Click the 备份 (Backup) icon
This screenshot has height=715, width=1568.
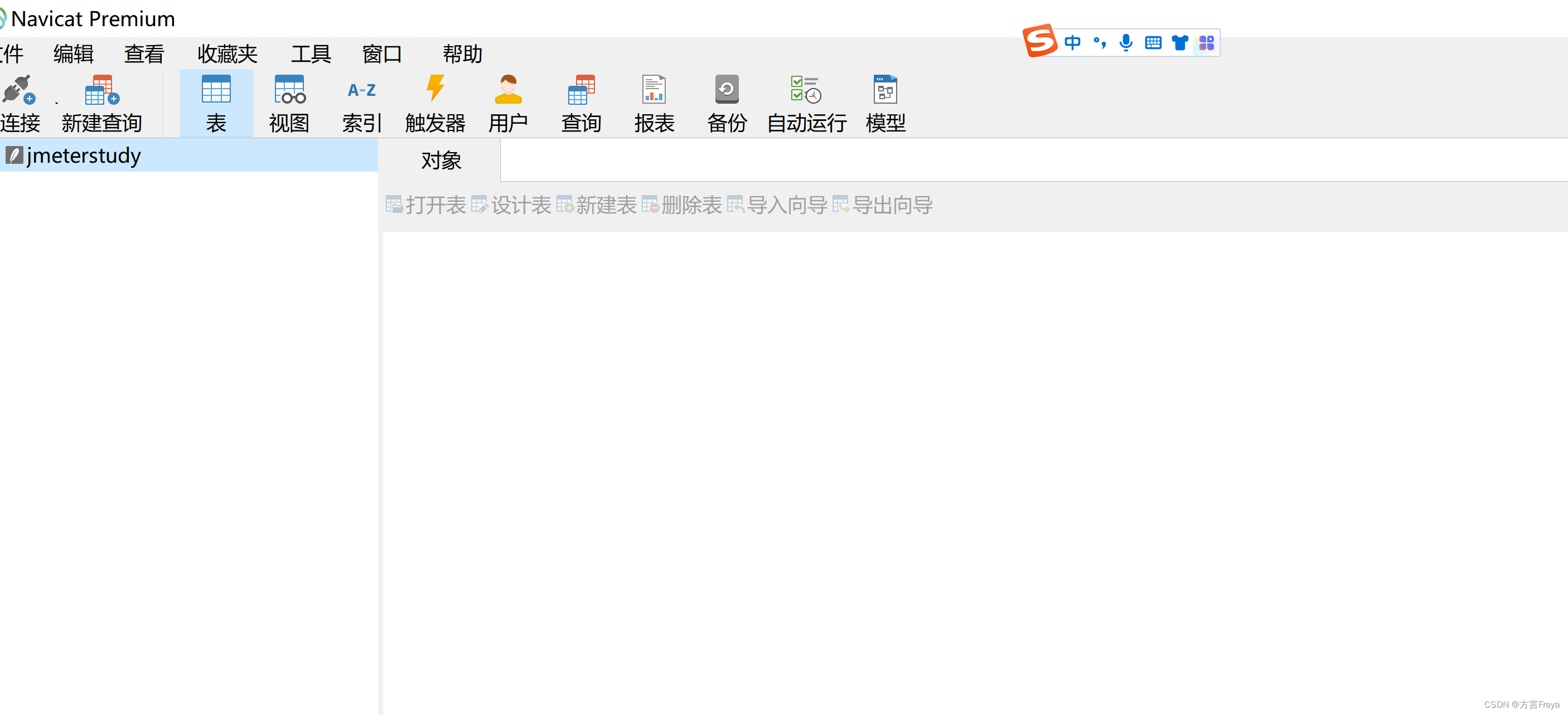(x=727, y=102)
